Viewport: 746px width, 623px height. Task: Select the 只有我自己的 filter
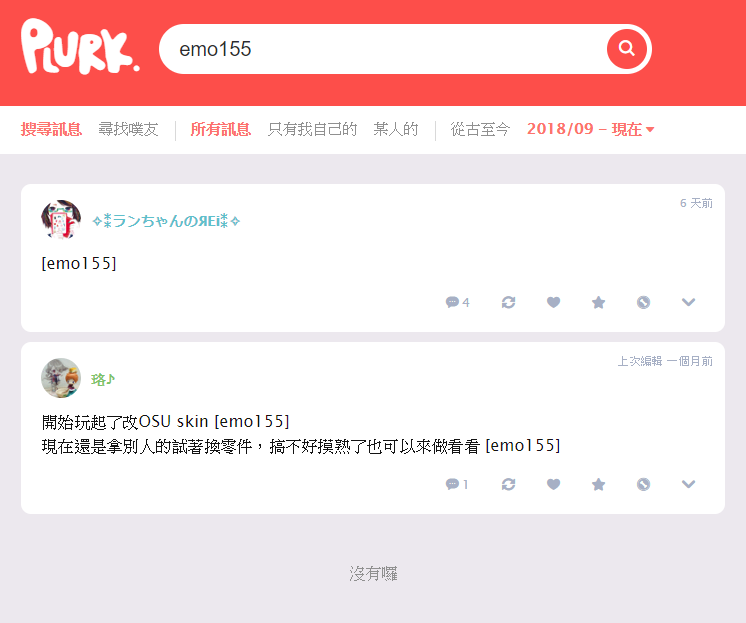[x=312, y=129]
